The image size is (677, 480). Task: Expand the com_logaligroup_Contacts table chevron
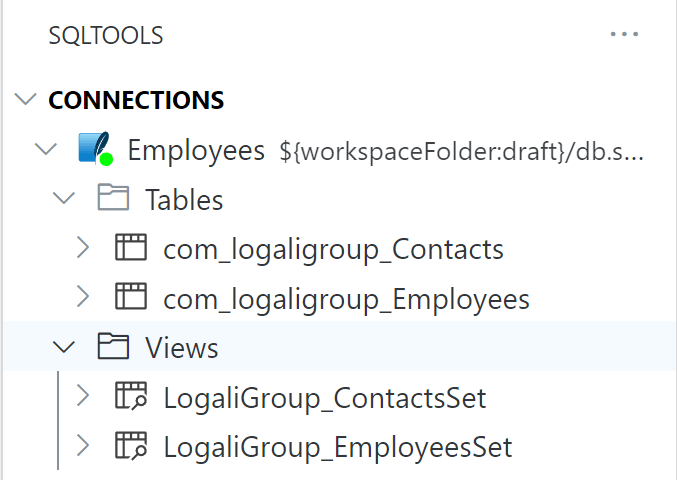tap(82, 248)
